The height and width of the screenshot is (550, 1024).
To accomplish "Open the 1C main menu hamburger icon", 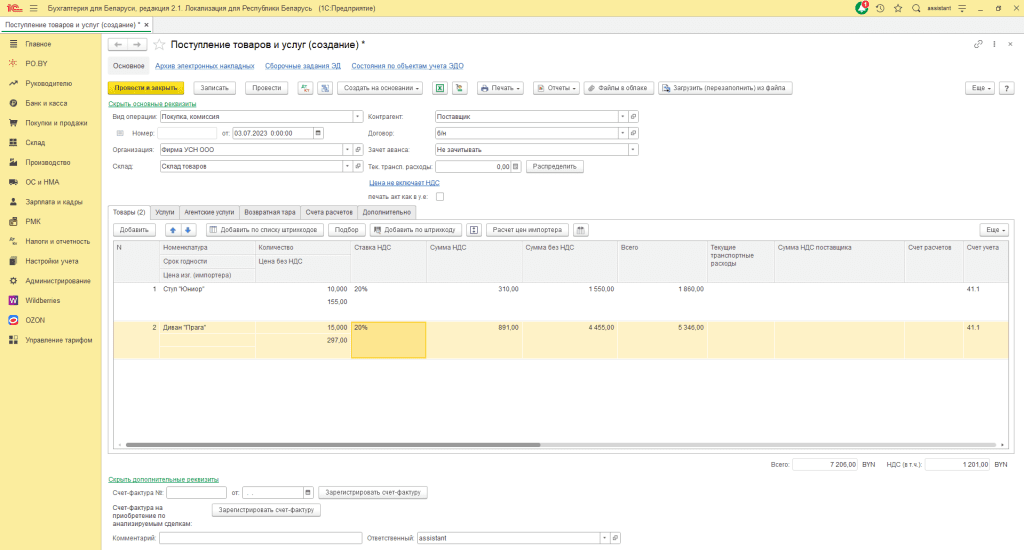I will coord(33,8).
